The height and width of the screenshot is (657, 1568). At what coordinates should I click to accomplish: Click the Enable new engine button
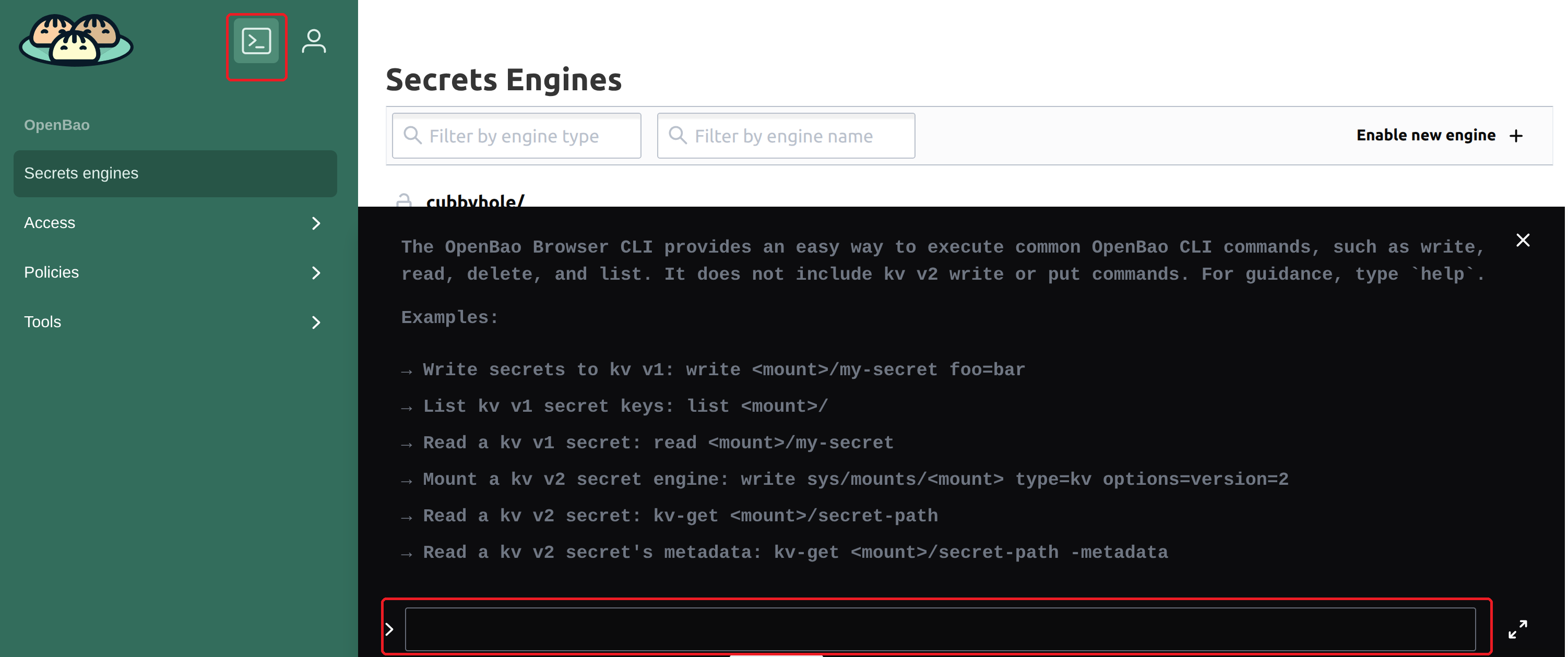click(1426, 135)
